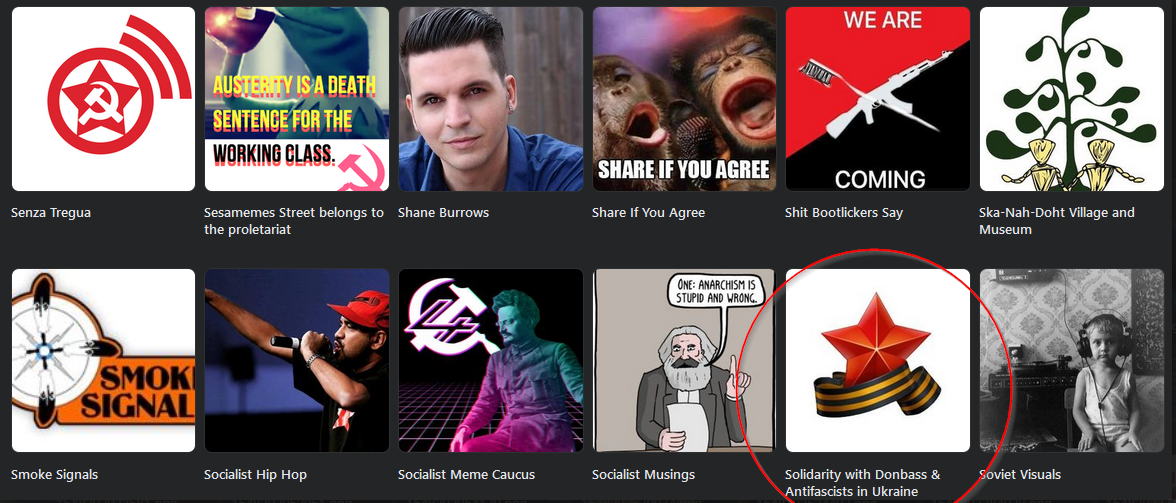The image size is (1176, 503).
Task: Open the red star with ribbon image
Action: coord(878,361)
